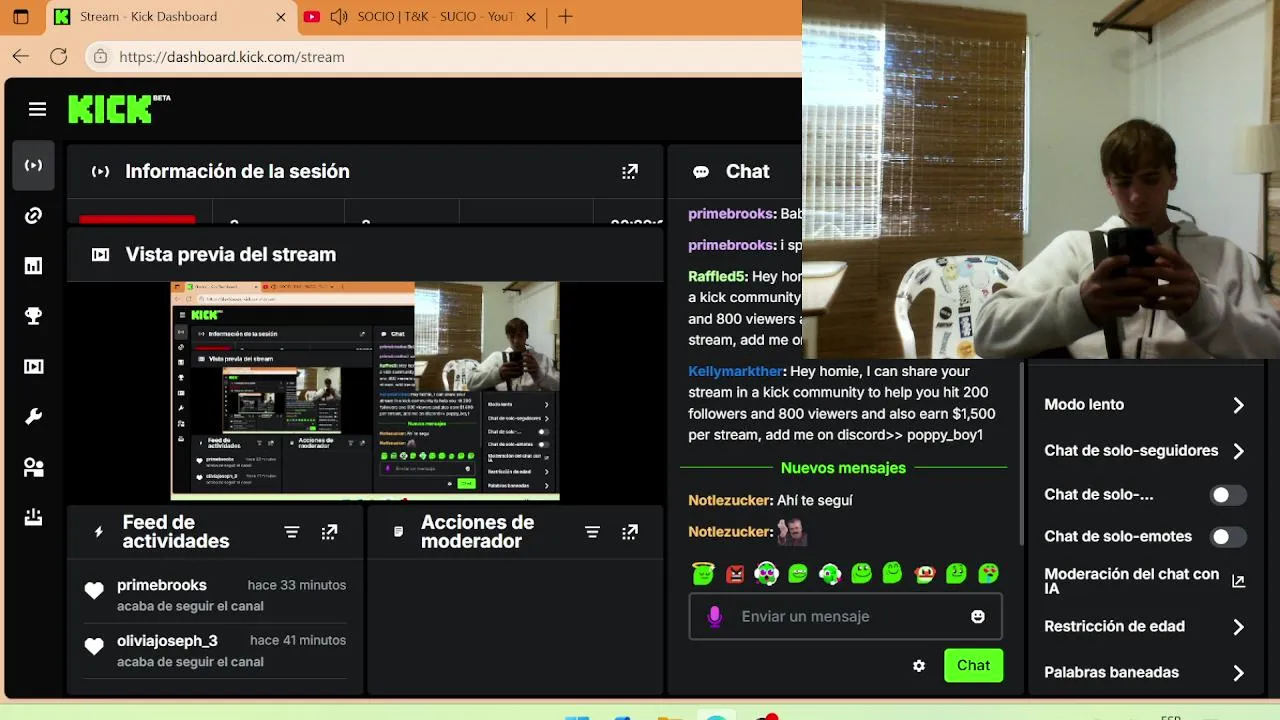This screenshot has width=1280, height=720.
Task: Click heart icon next to oliviajoseph_3
Action: (94, 647)
